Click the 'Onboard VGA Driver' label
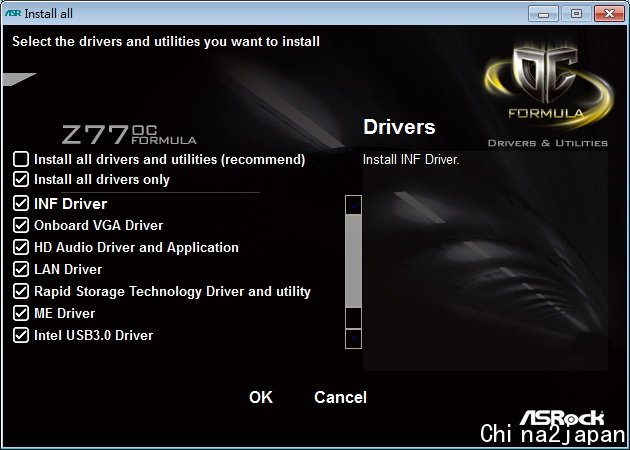630x450 pixels. point(98,225)
